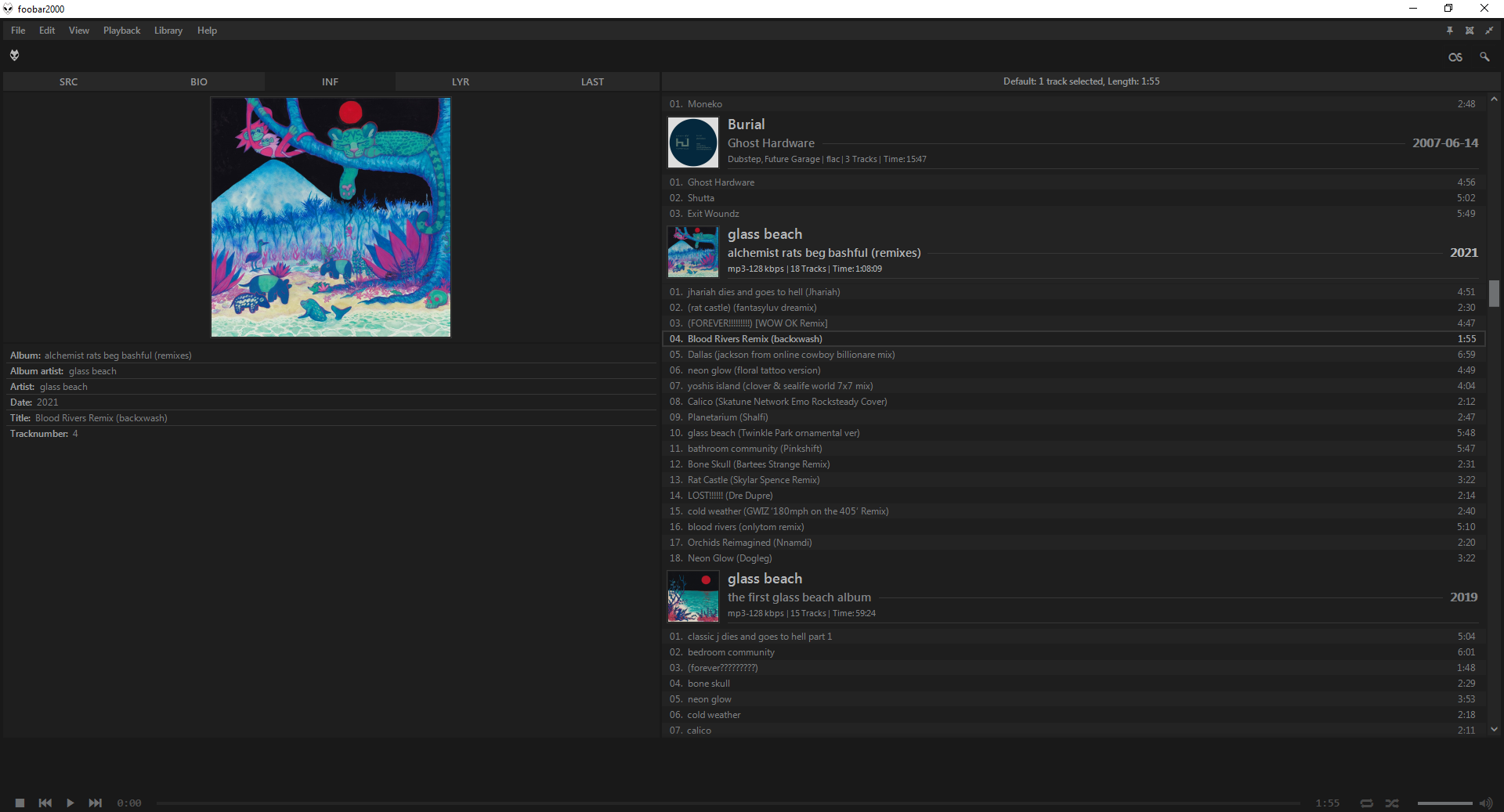1504x812 pixels.
Task: Select track 'bathroom community (Pinkshift)'
Action: (1074, 449)
